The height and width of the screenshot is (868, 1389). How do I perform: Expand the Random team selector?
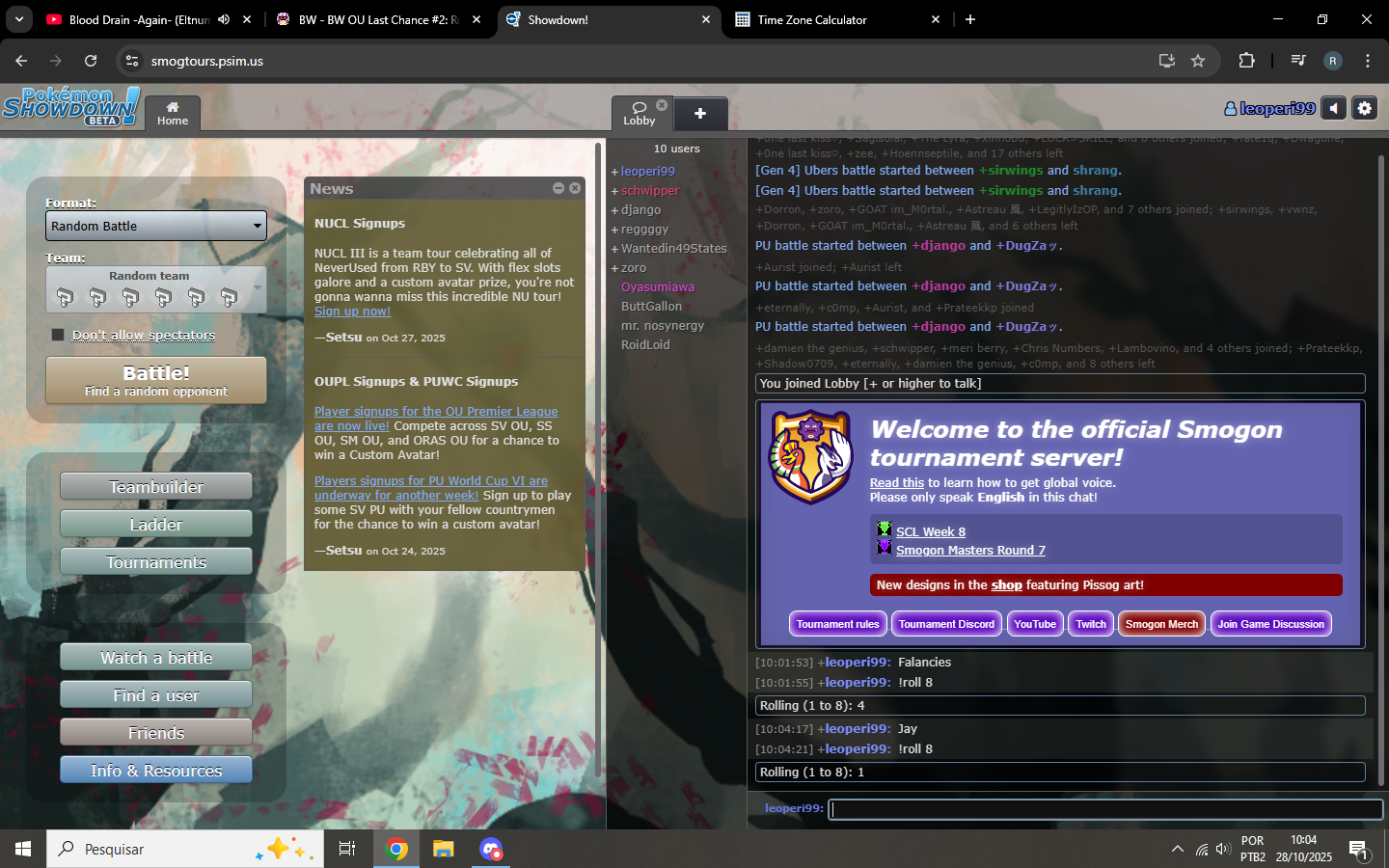(155, 289)
